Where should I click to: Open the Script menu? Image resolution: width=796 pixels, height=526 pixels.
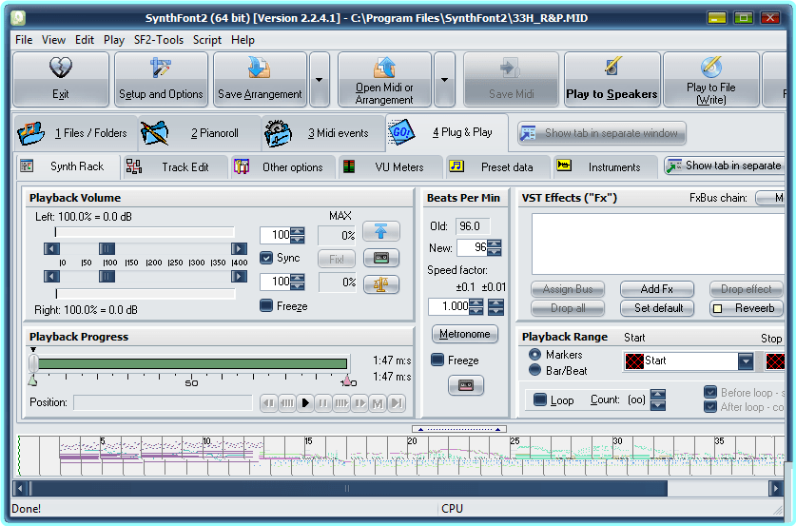click(207, 40)
